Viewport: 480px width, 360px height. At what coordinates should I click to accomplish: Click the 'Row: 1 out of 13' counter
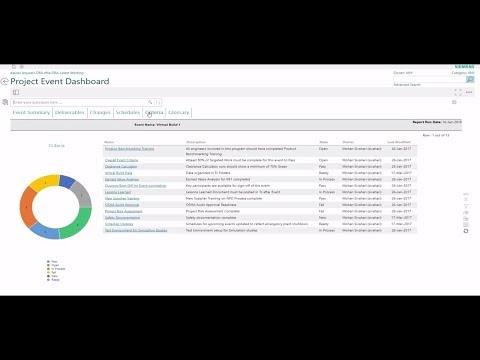click(436, 135)
